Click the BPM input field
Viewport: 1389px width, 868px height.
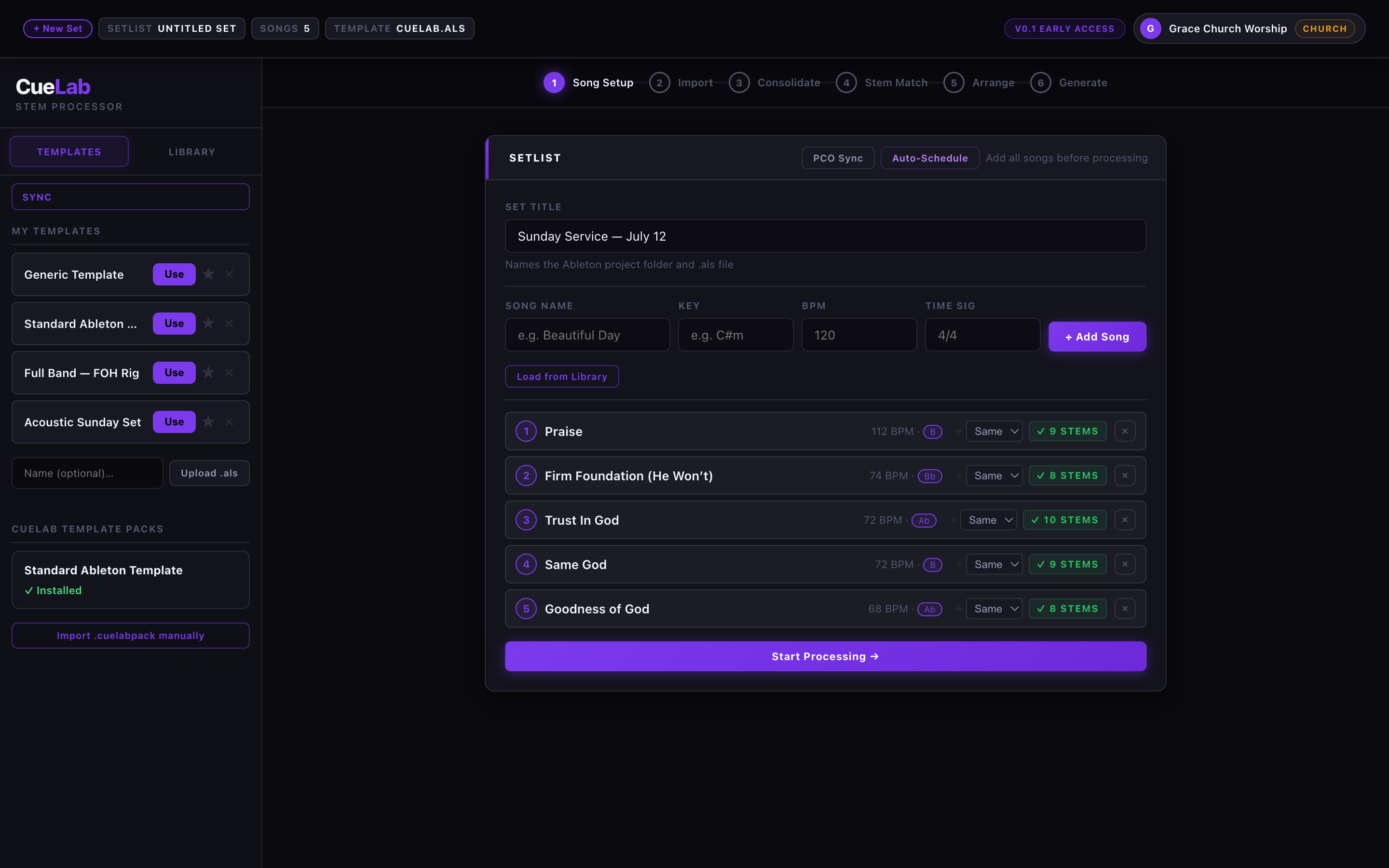point(858,335)
